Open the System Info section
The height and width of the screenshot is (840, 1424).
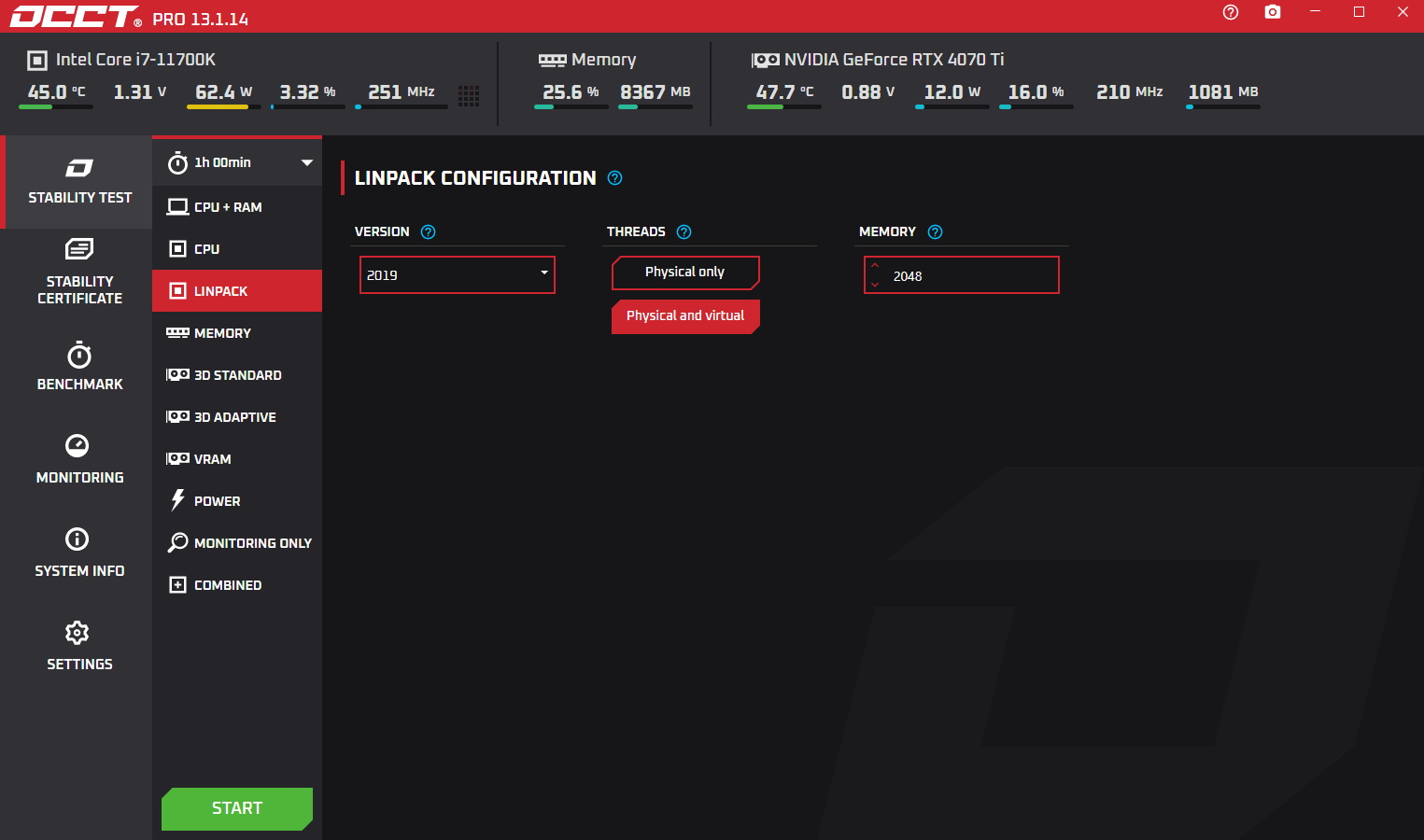[79, 553]
